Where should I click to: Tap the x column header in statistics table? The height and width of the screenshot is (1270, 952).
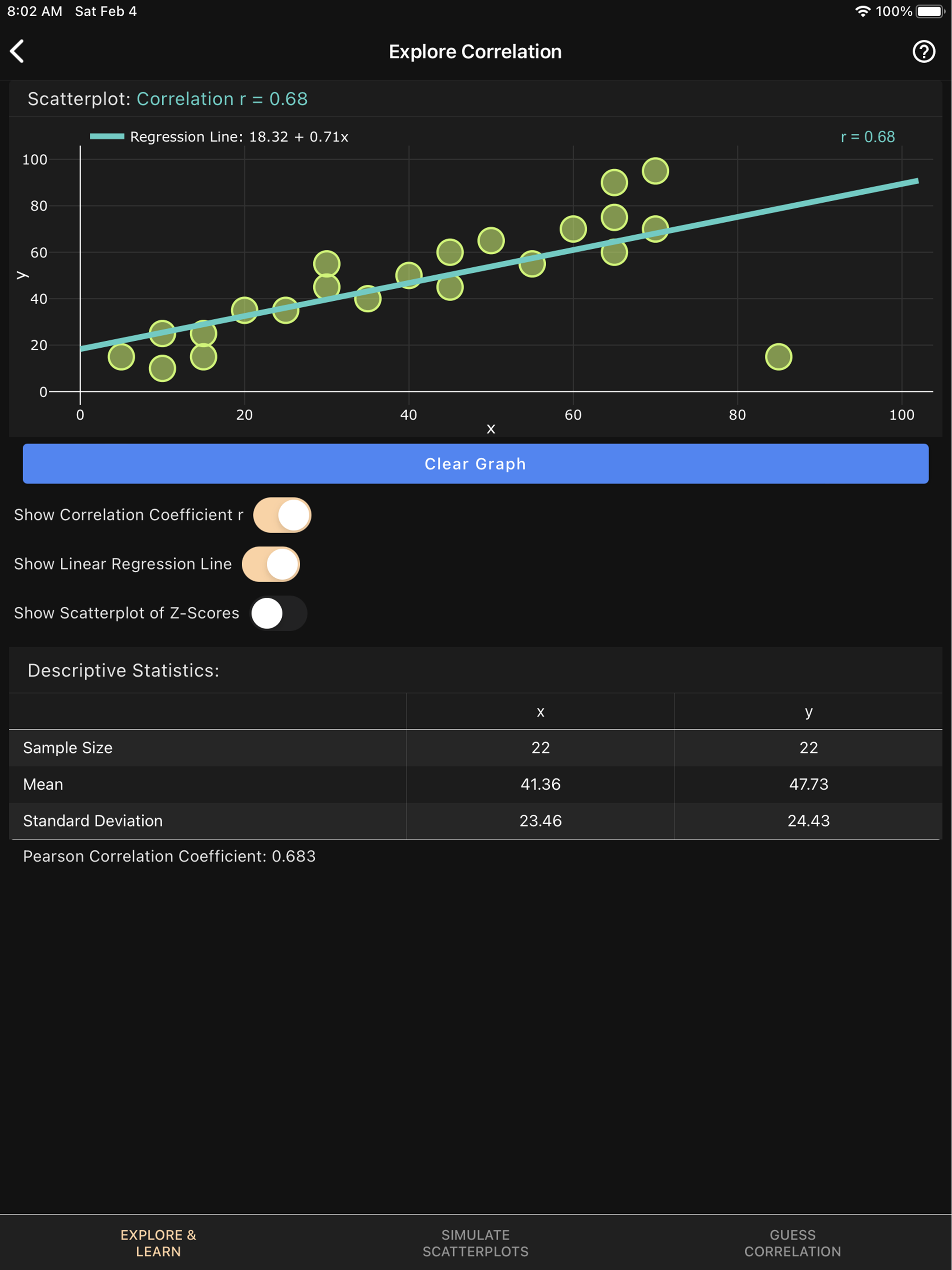tap(540, 712)
